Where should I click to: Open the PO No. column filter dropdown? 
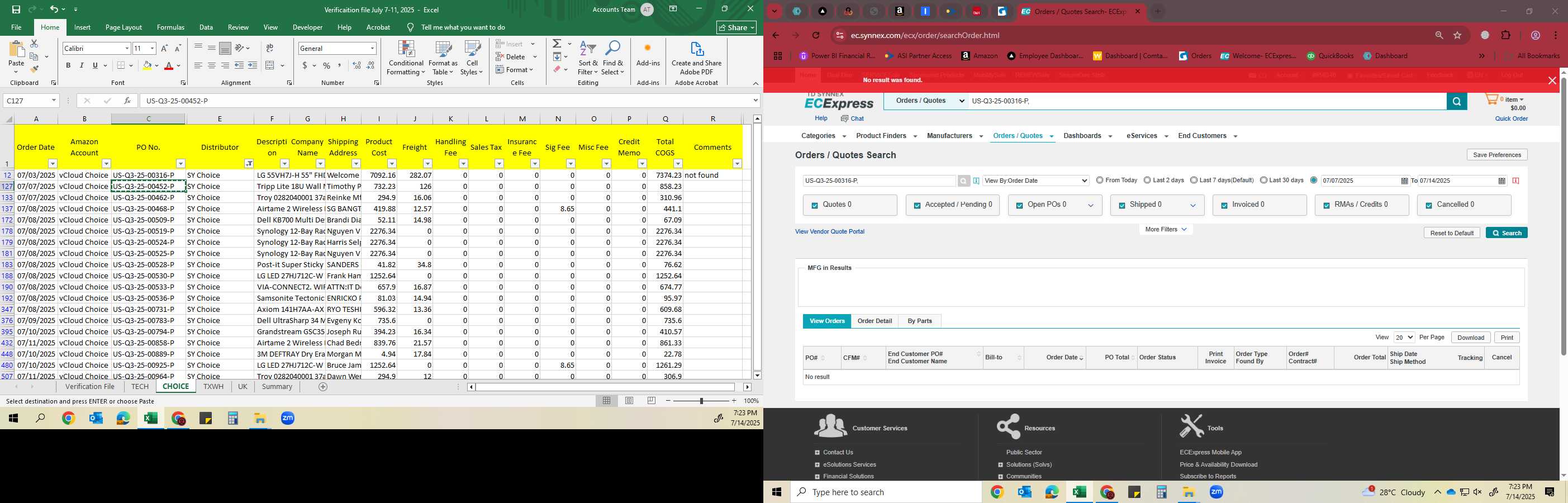coord(180,164)
